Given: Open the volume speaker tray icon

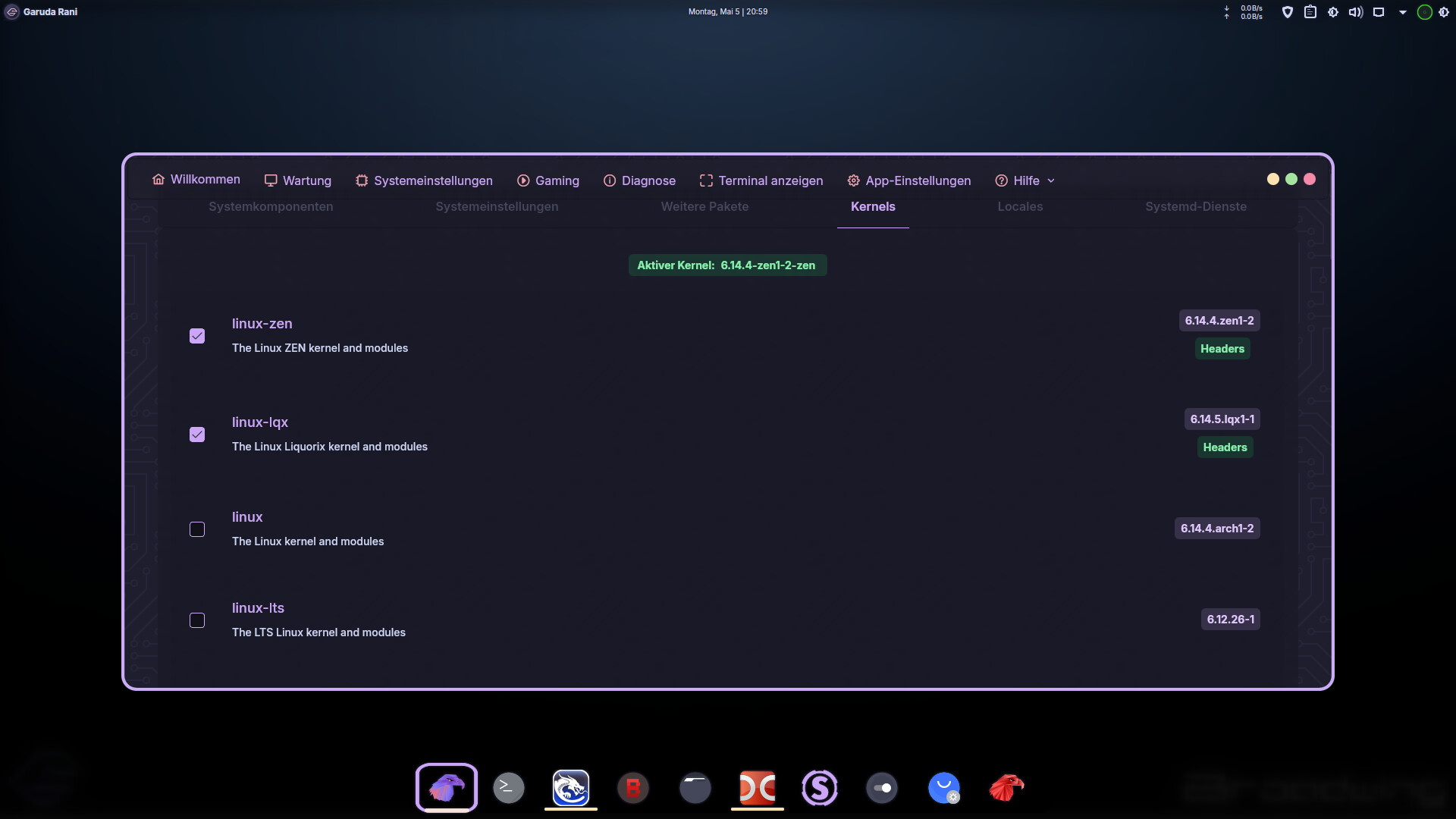Looking at the screenshot, I should pyautogui.click(x=1355, y=12).
